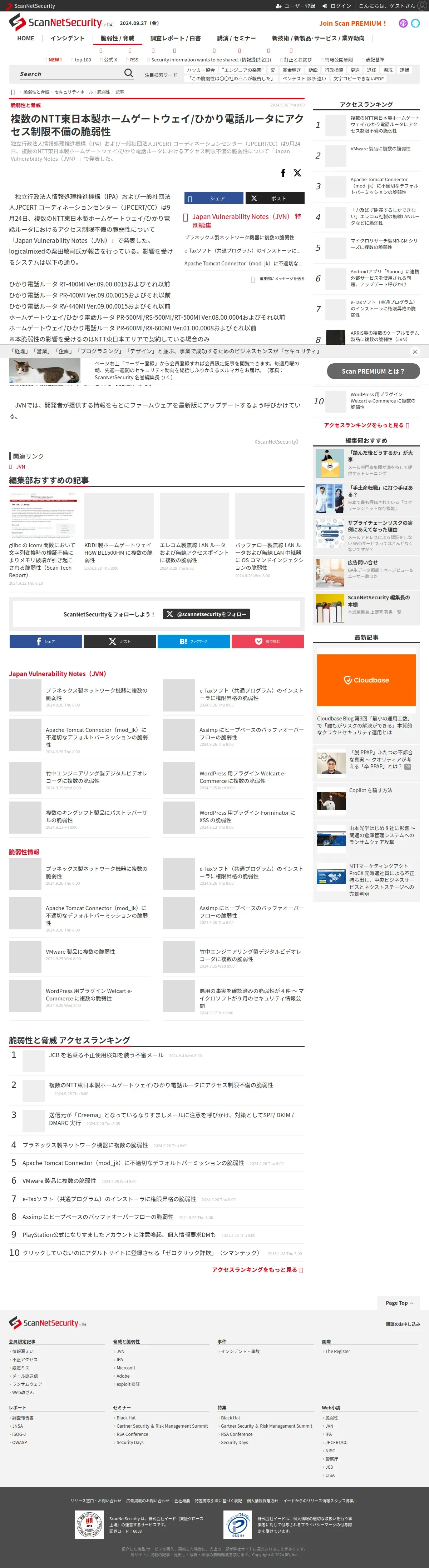This screenshot has height=1568, width=429.
Task: Click the small Facebook icon under the headline
Action: coord(283,173)
